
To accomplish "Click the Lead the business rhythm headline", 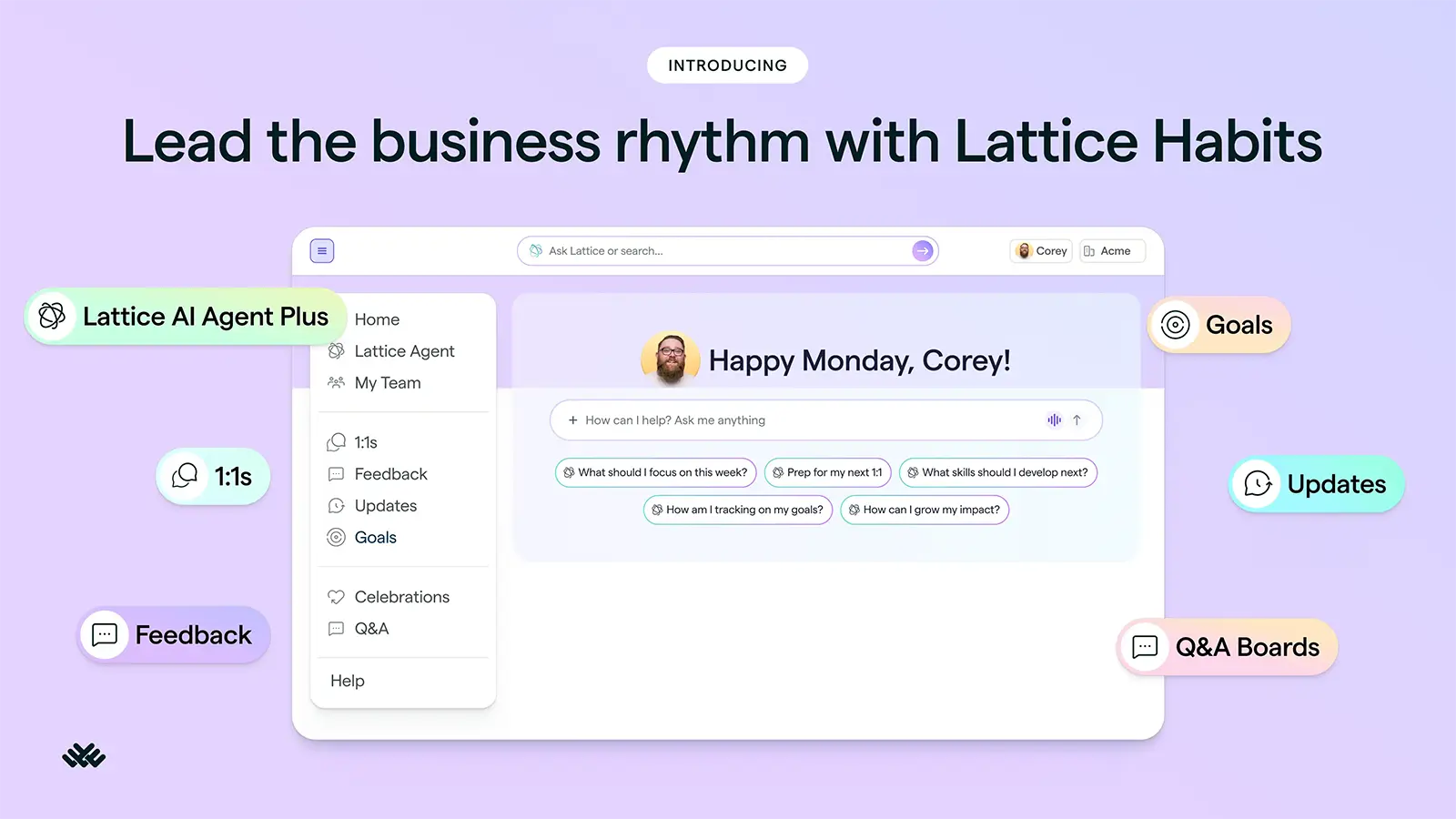I will click(x=723, y=142).
